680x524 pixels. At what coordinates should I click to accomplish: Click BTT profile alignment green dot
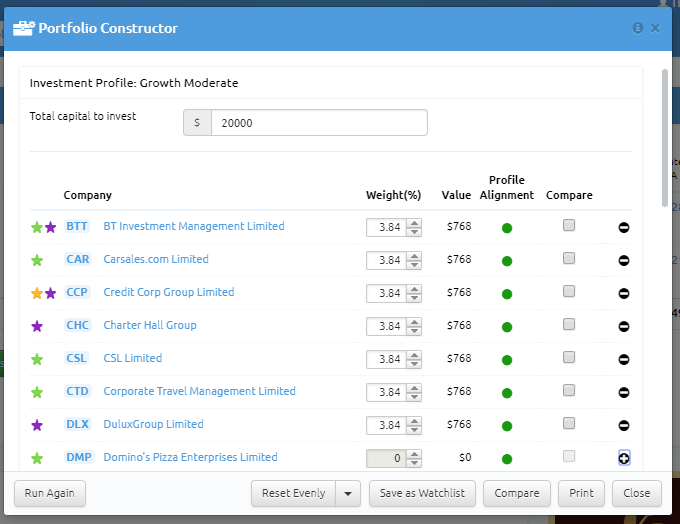[x=507, y=228]
